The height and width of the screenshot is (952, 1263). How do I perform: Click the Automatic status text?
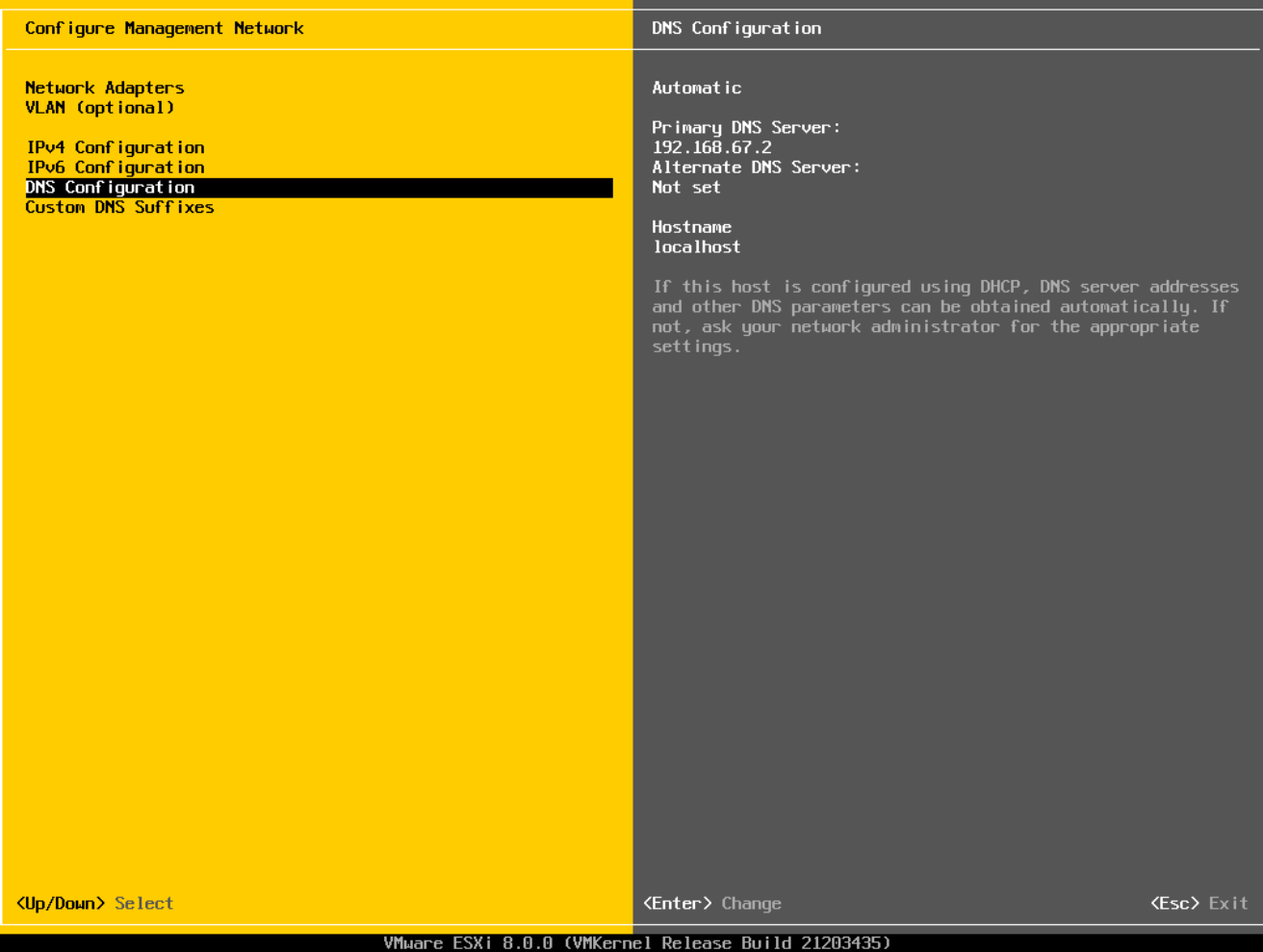(x=697, y=88)
